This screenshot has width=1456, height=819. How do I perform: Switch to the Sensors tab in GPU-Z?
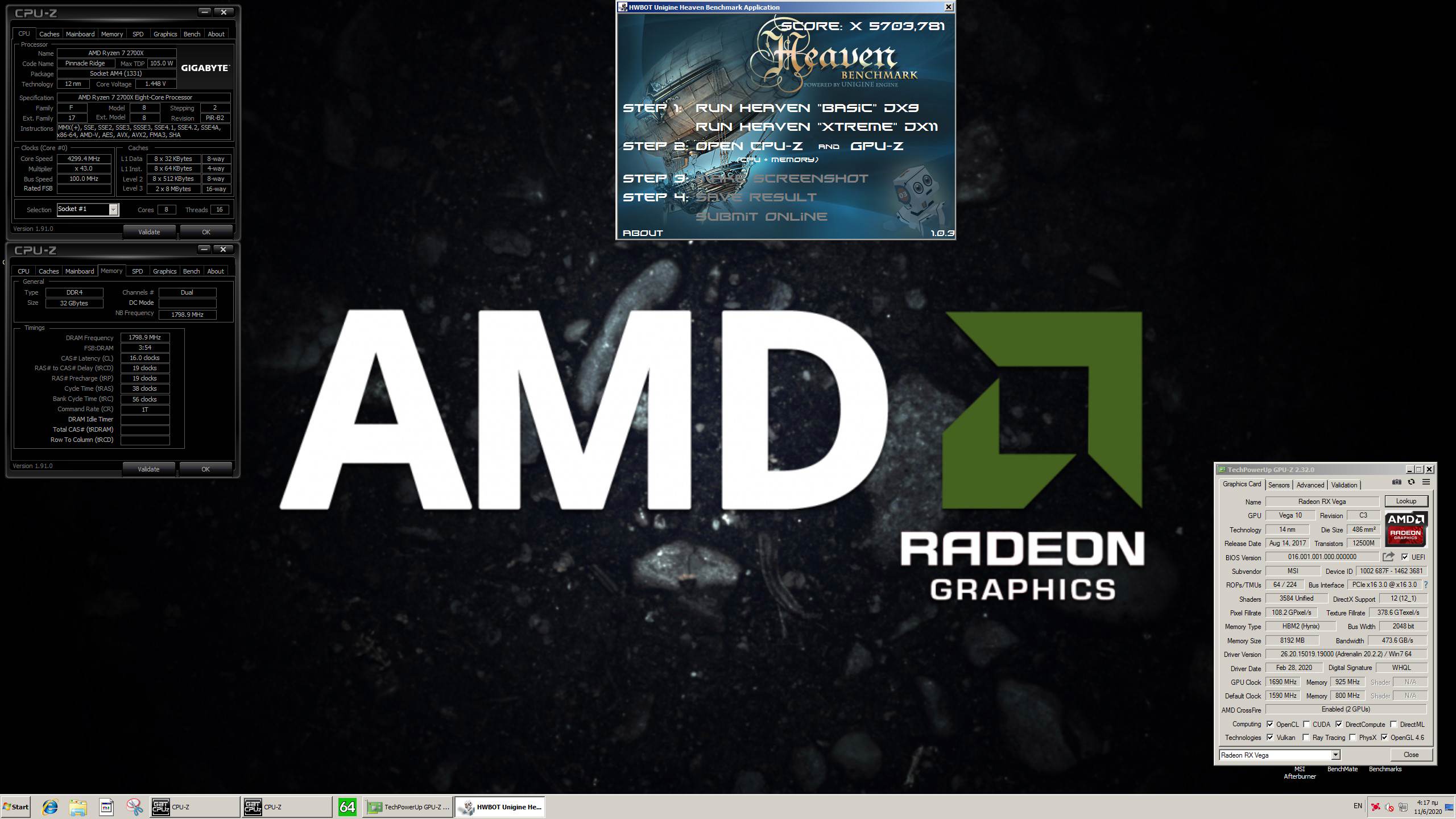[1279, 485]
